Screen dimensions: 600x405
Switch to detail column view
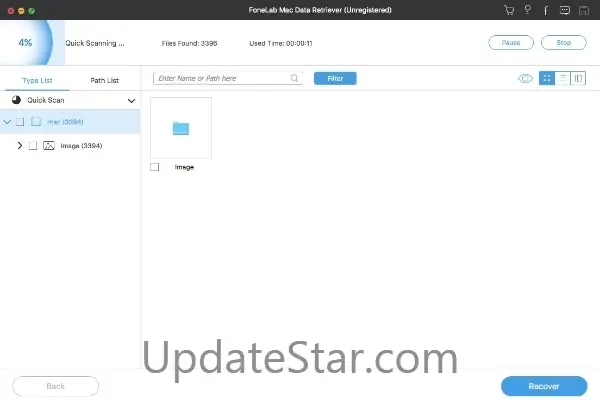pyautogui.click(x=578, y=78)
